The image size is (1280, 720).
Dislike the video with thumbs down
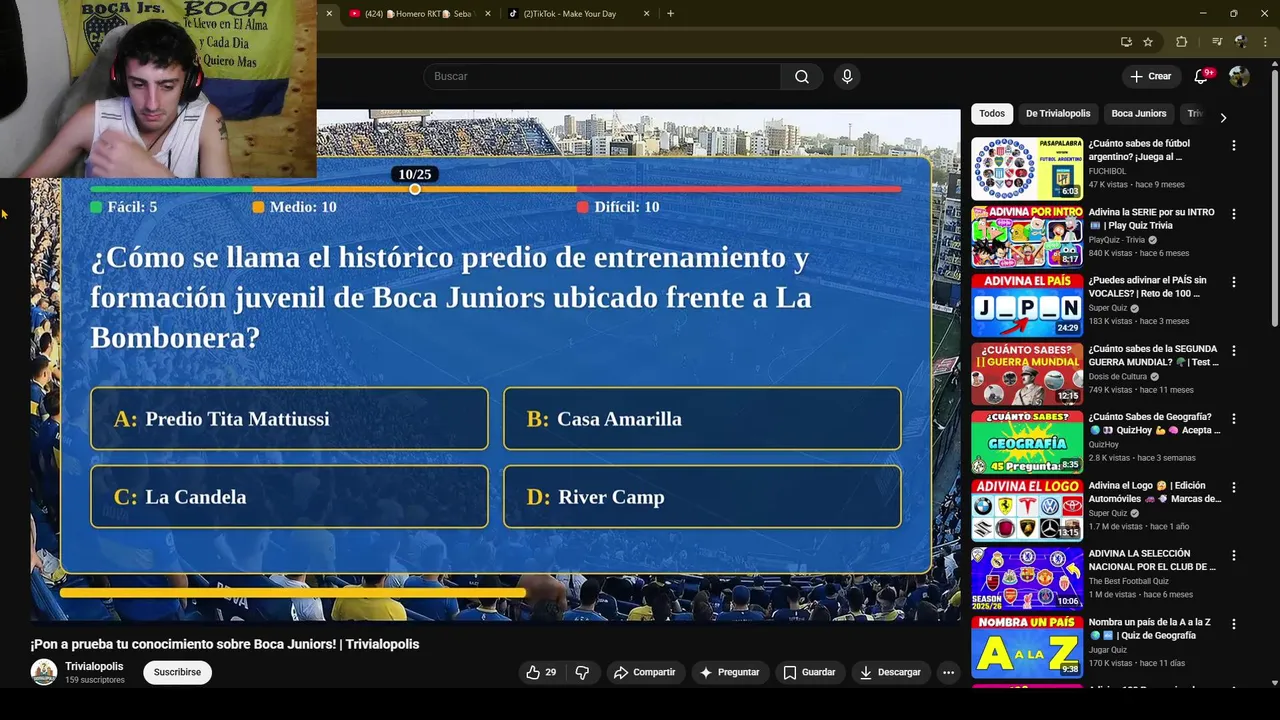582,672
